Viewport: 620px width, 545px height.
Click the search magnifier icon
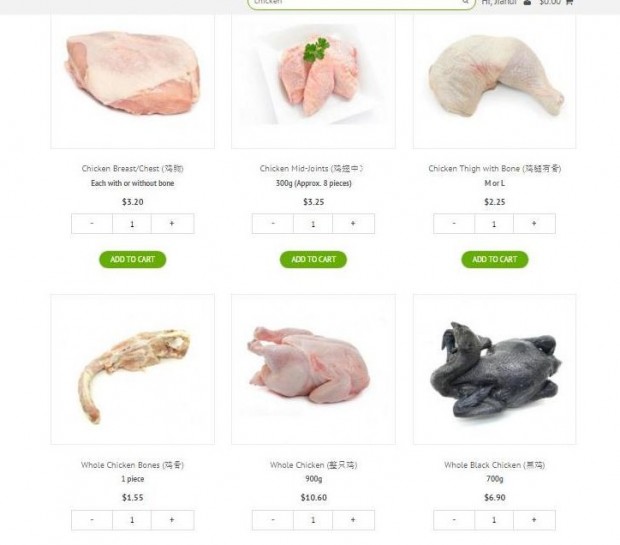click(x=465, y=2)
